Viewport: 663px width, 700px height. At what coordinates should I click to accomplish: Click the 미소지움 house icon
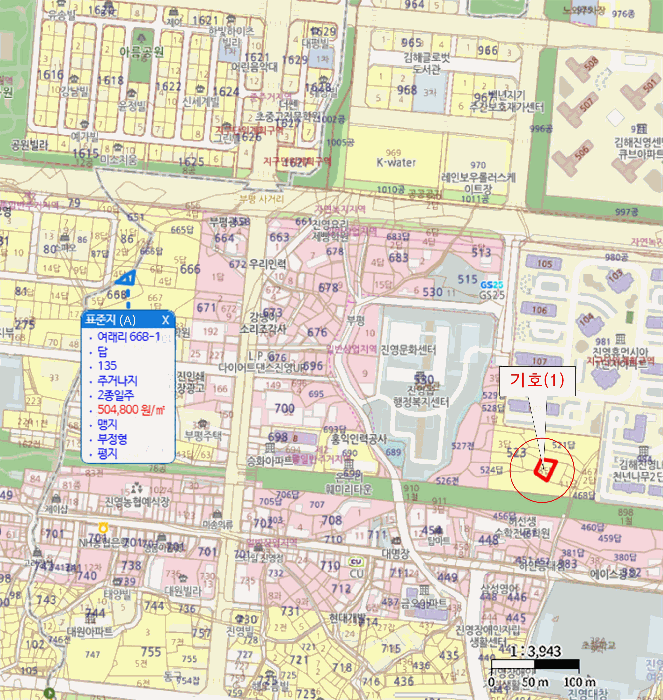pyautogui.click(x=117, y=147)
